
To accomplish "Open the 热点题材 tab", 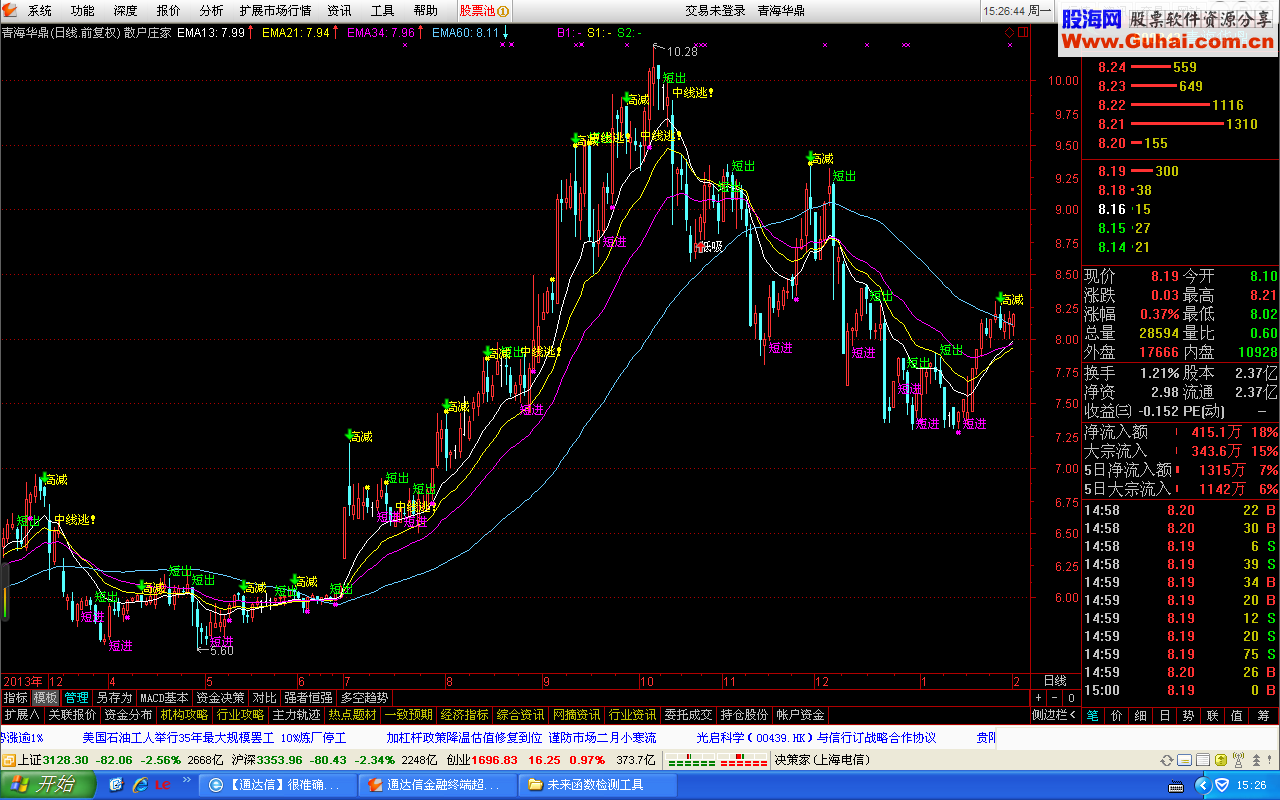I will (353, 715).
